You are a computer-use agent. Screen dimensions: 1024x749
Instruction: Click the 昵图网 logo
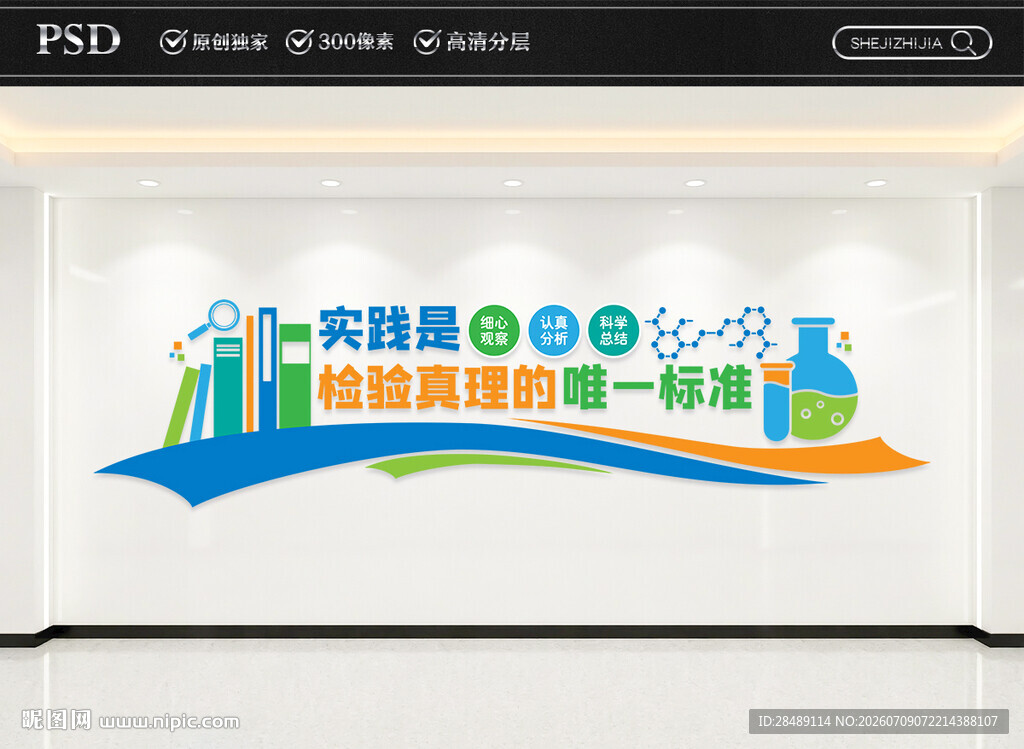point(56,720)
